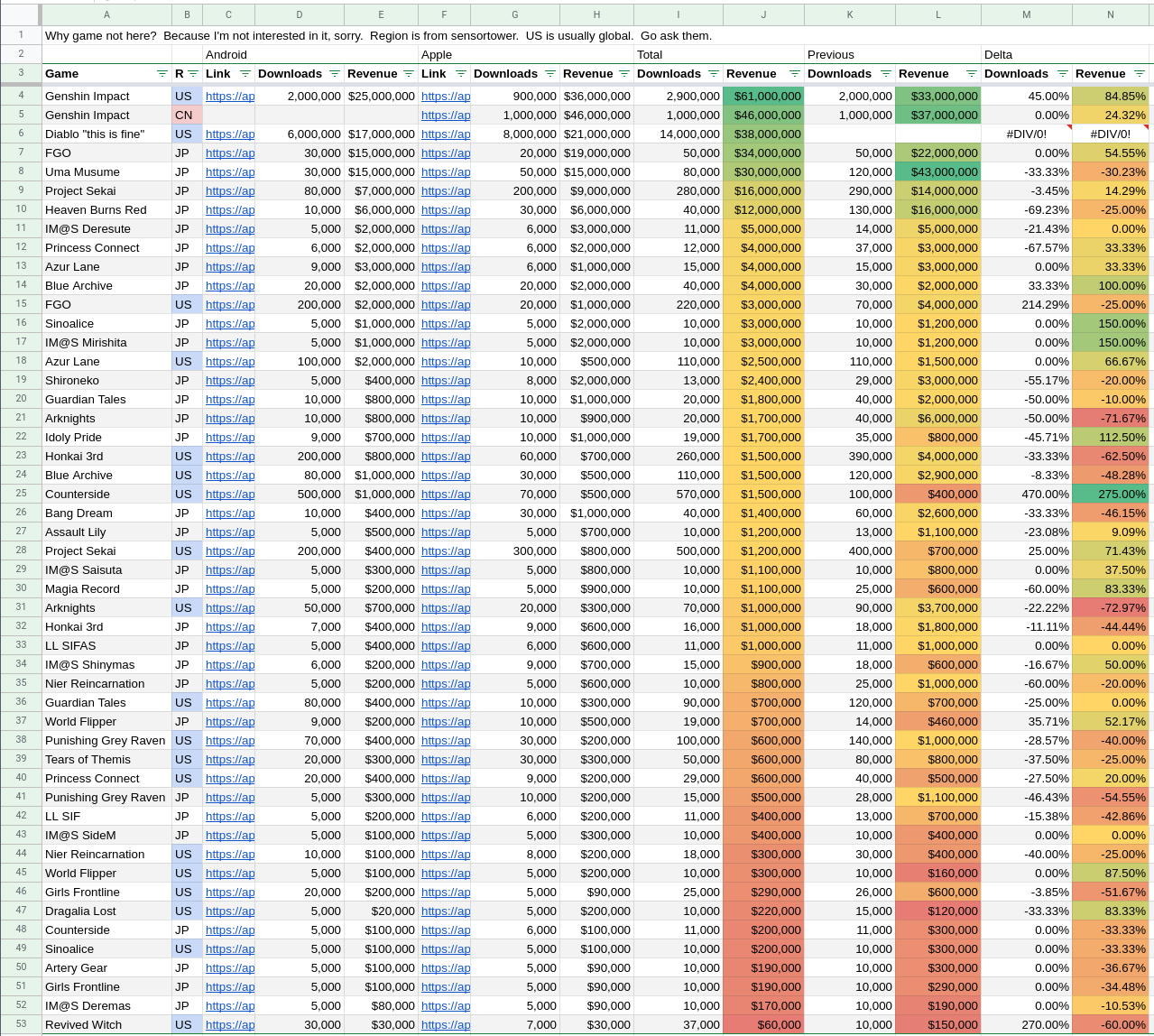
Task: Select the CN region cell for Genshin Impact
Action: click(x=187, y=116)
